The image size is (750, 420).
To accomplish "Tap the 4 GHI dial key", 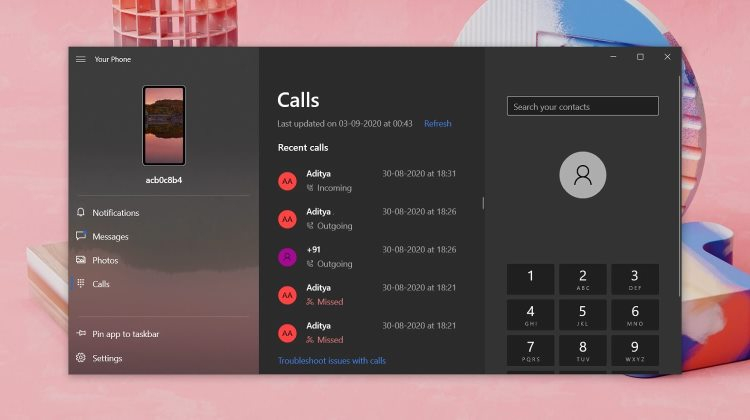I will pos(530,315).
